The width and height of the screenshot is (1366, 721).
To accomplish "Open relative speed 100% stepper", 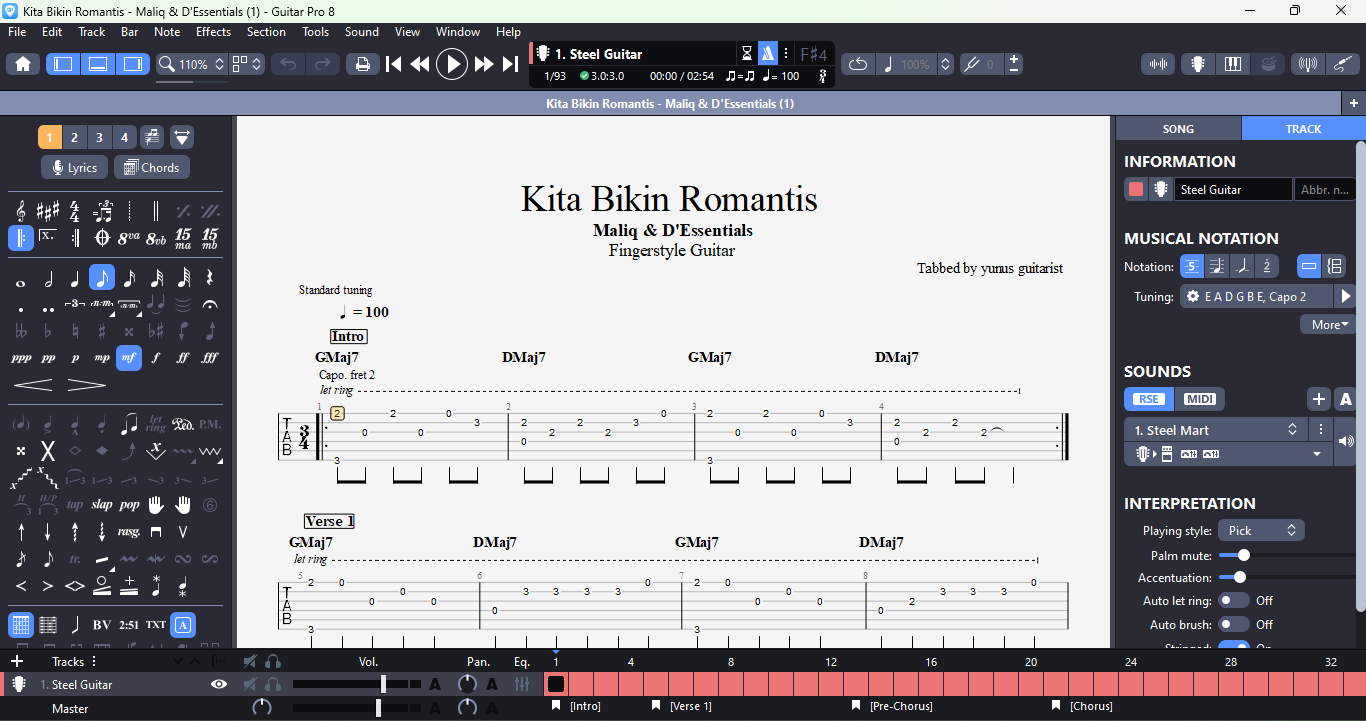I will [x=946, y=64].
